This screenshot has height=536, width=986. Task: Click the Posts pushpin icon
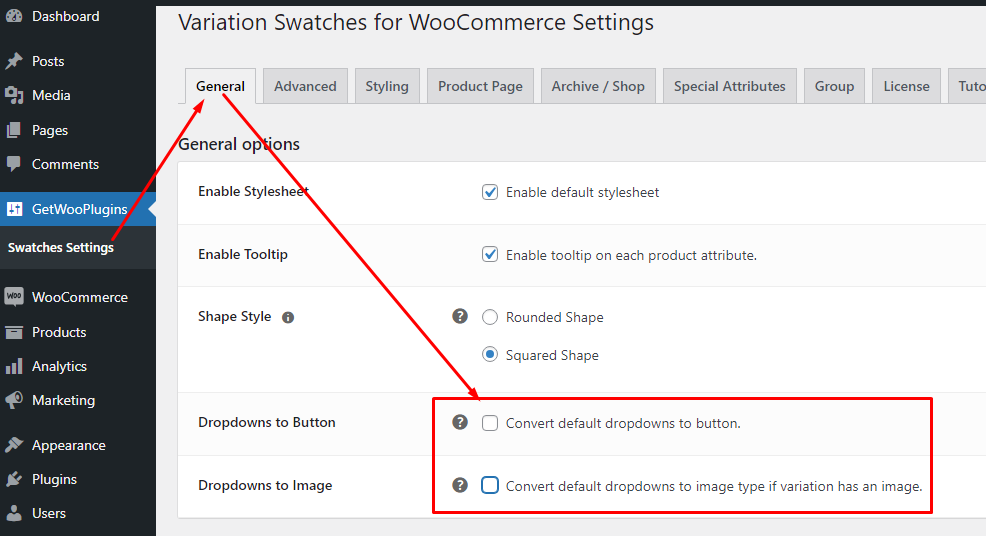tap(14, 61)
